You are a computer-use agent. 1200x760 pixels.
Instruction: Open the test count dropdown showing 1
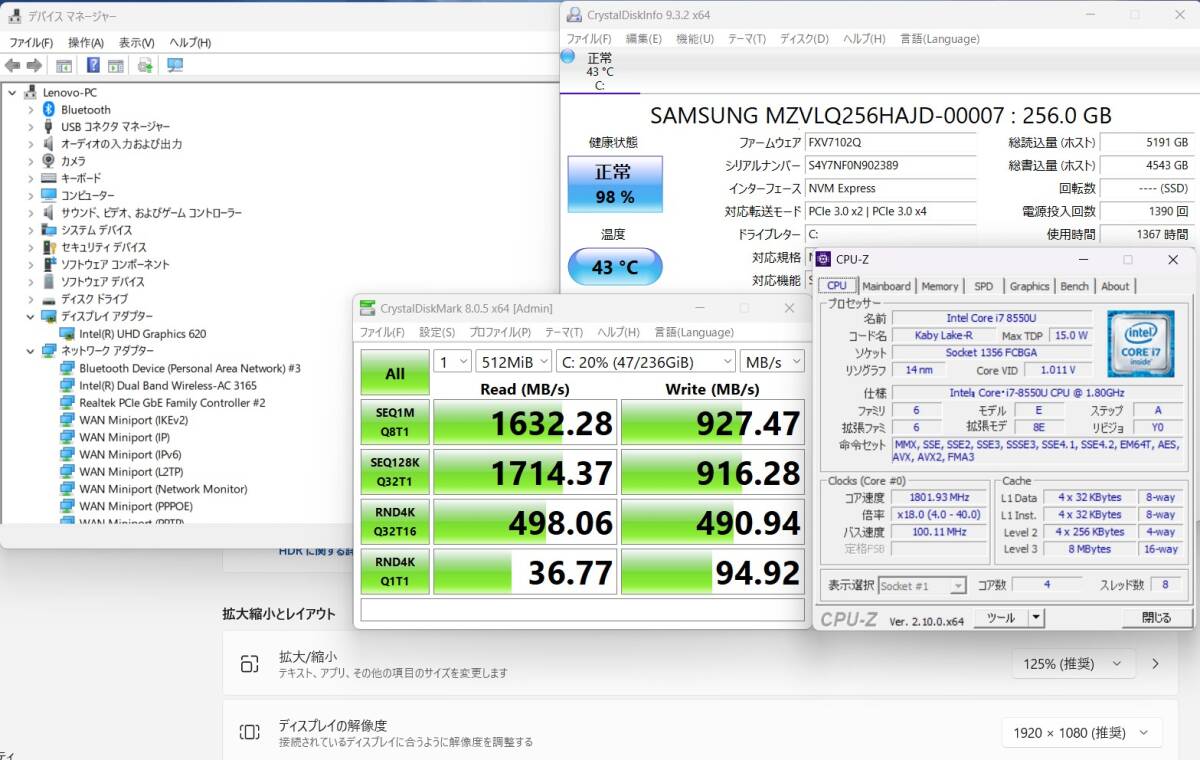[452, 361]
